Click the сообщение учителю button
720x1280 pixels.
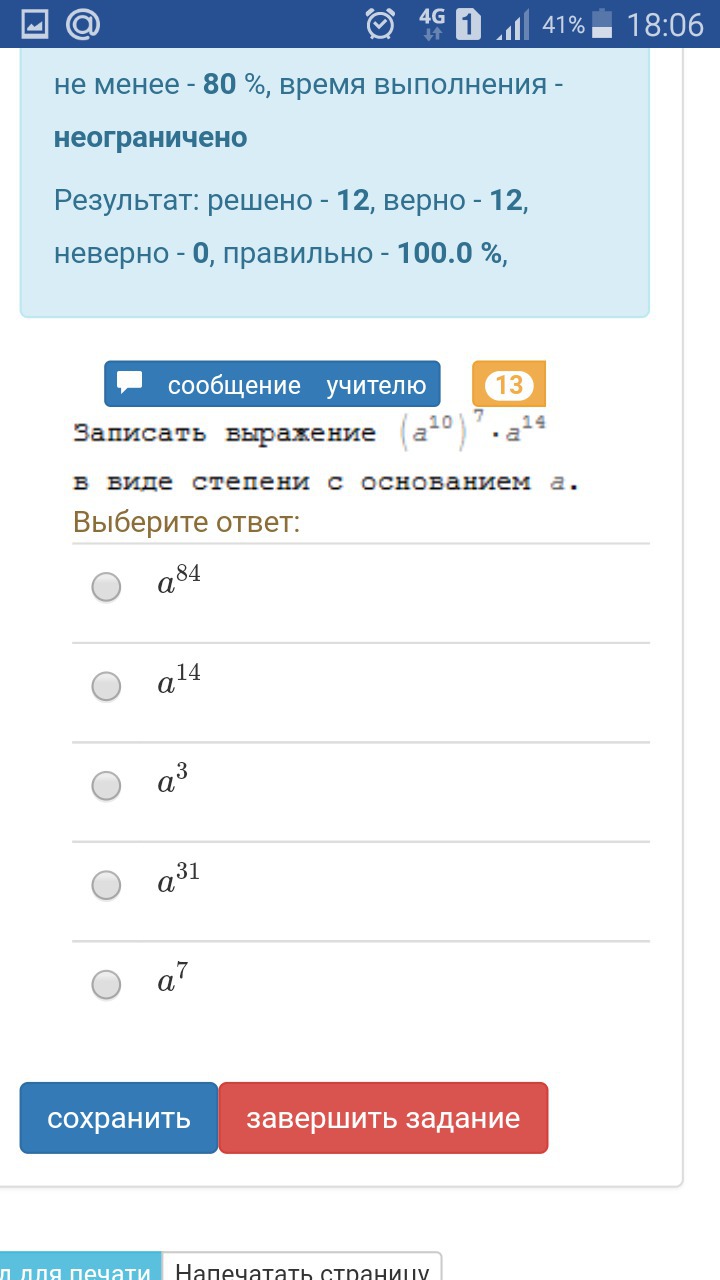point(272,384)
